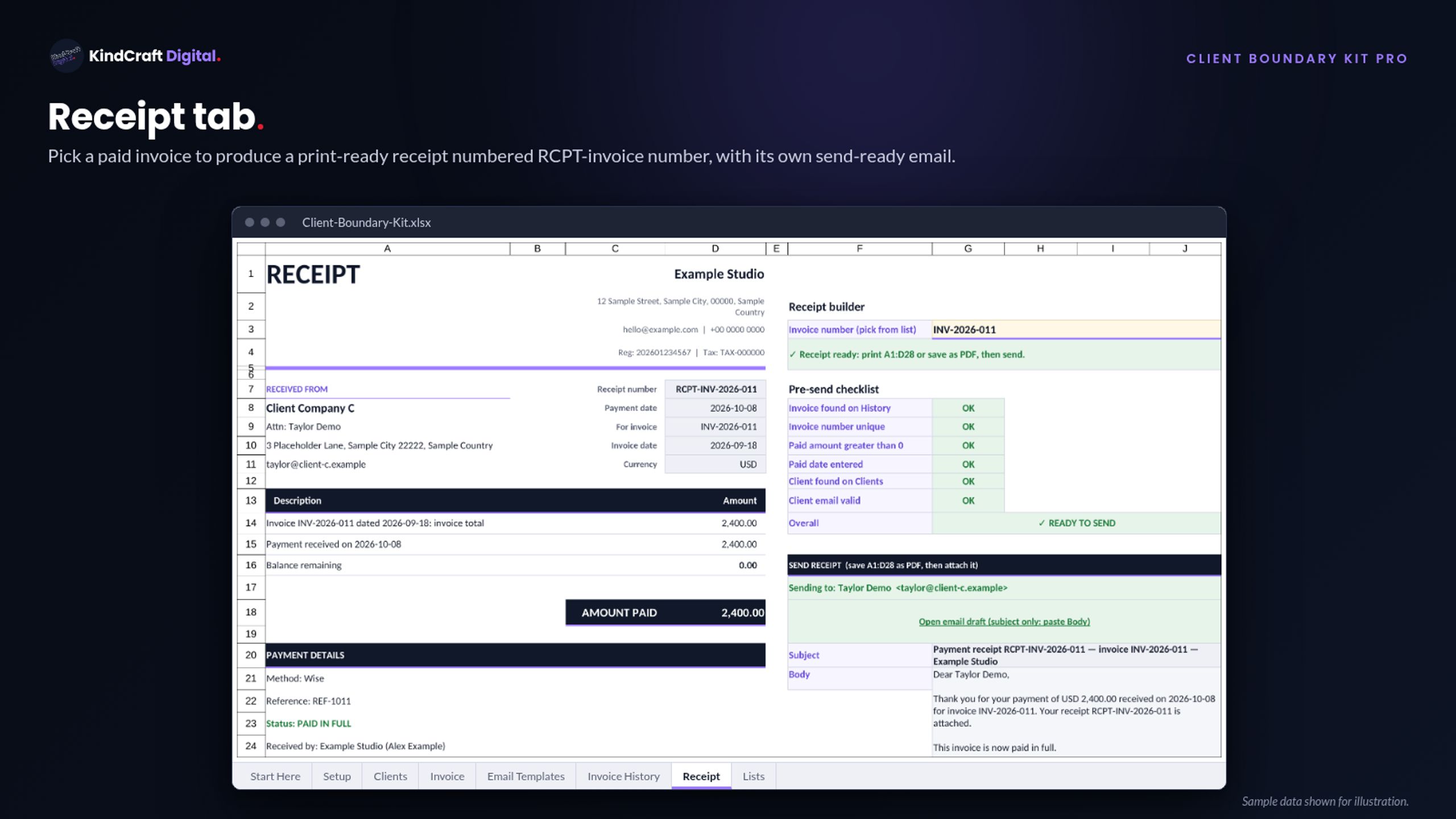Open the Start Here sheet tab
The image size is (1456, 819).
pos(275,776)
